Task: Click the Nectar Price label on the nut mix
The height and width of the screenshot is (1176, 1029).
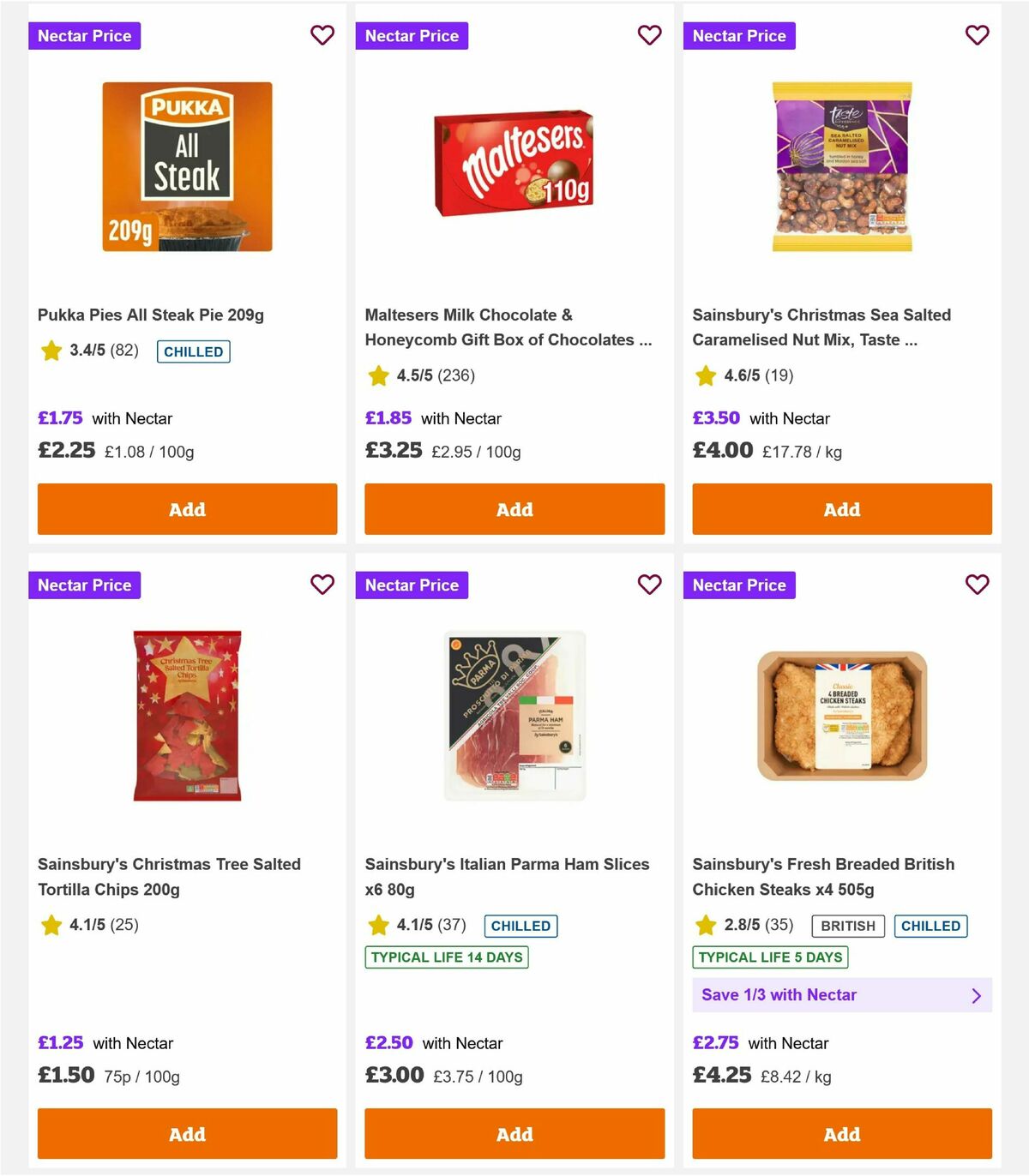Action: click(x=739, y=35)
